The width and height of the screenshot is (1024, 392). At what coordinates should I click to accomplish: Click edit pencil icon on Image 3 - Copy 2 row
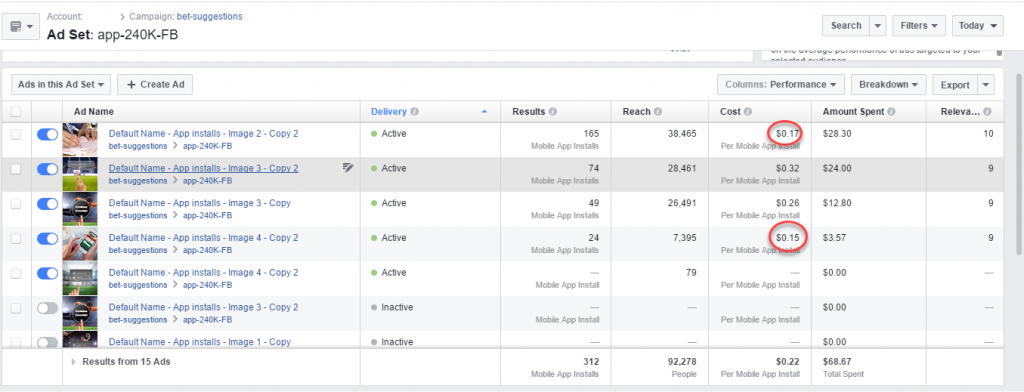(x=348, y=168)
